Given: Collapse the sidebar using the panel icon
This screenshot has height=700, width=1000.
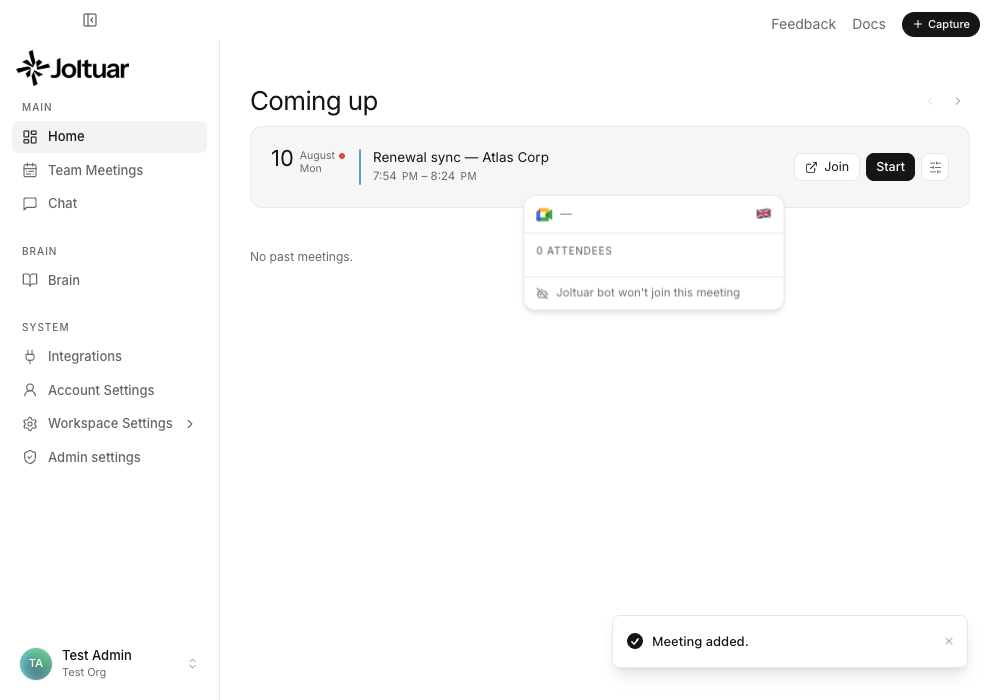Looking at the screenshot, I should click(x=90, y=20).
